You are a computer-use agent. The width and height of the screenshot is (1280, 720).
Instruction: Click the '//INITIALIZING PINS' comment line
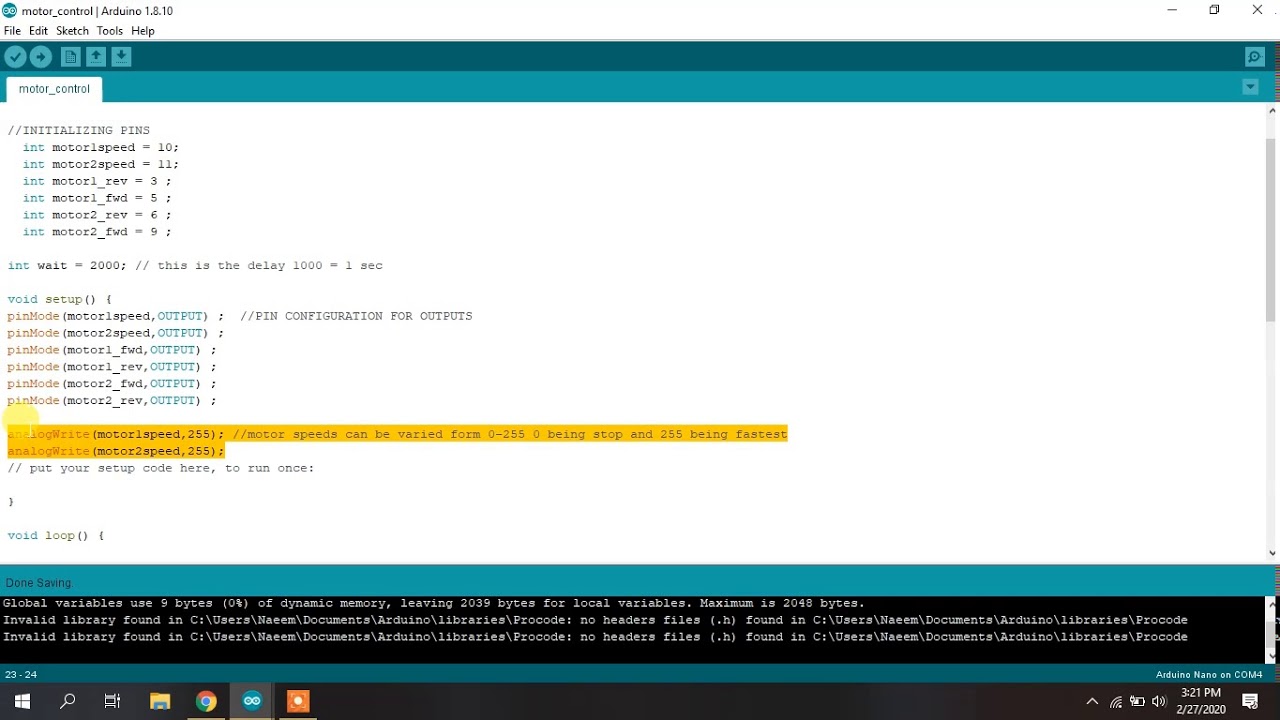click(x=79, y=130)
